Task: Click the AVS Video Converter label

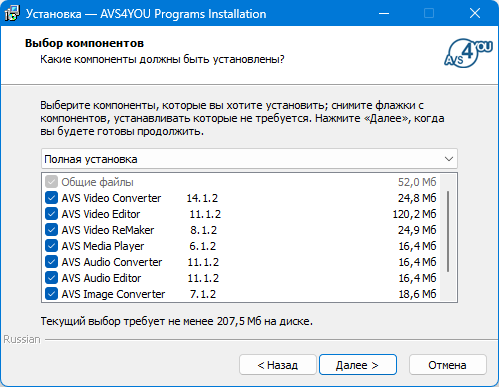Action: pyautogui.click(x=111, y=198)
